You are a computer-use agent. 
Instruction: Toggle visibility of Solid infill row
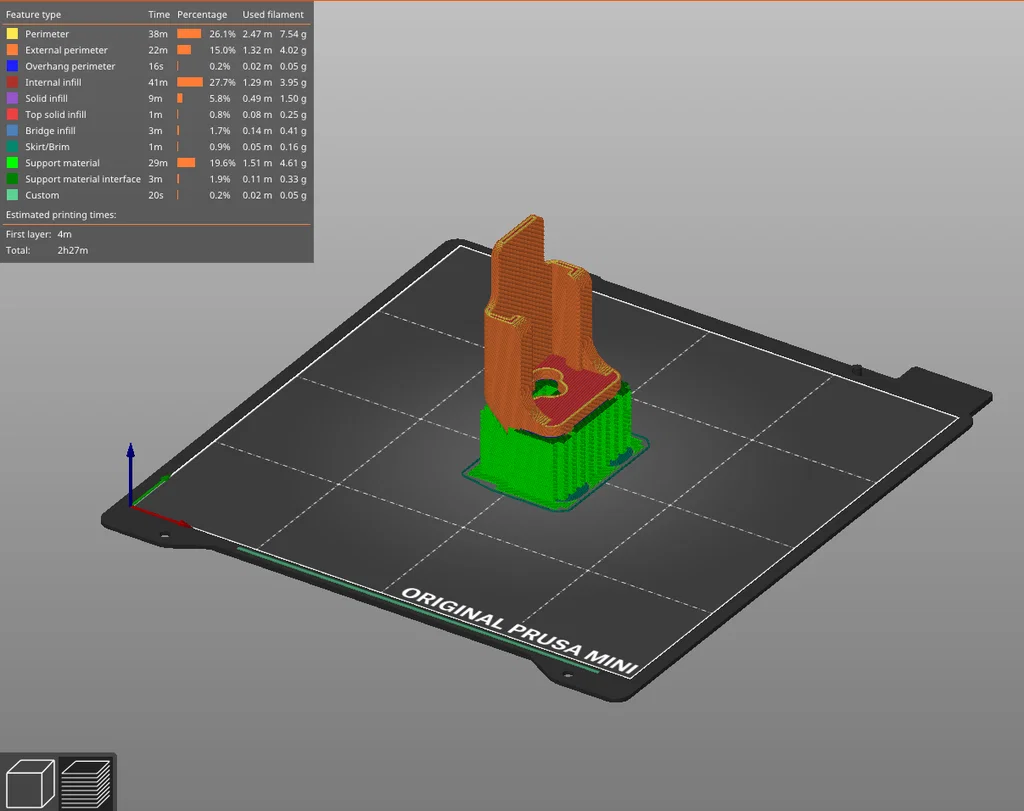pyautogui.click(x=156, y=98)
